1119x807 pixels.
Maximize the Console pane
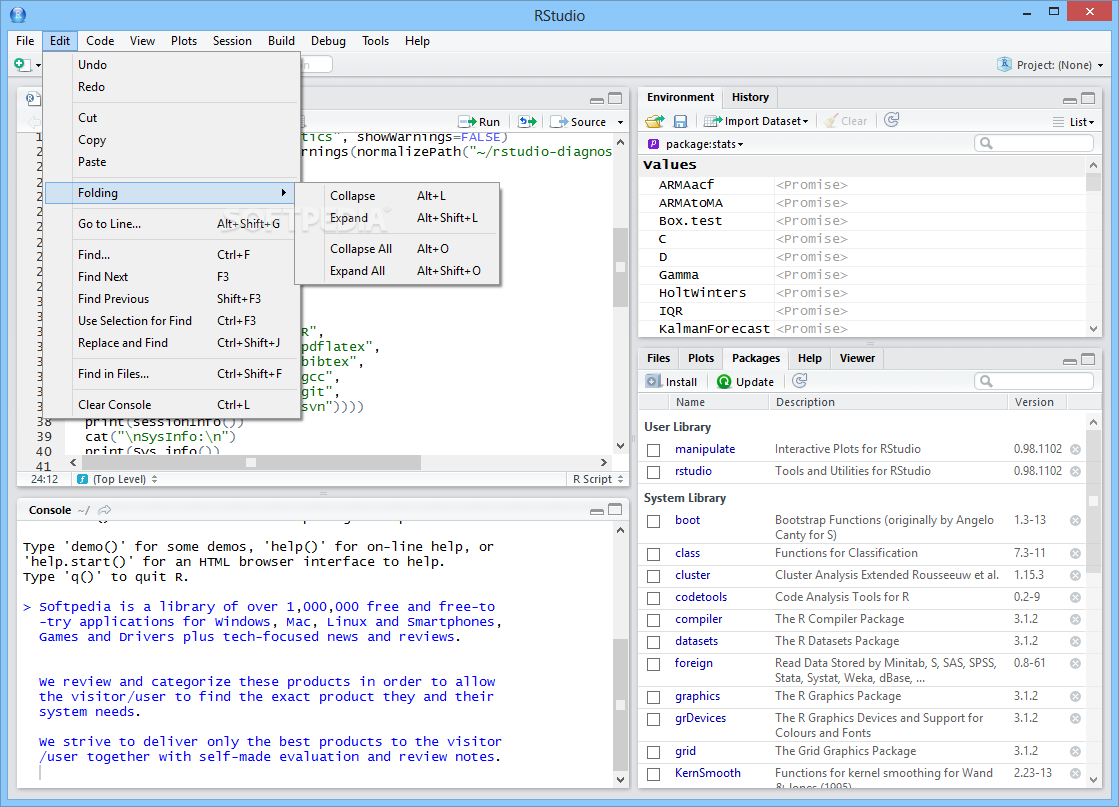click(x=615, y=509)
